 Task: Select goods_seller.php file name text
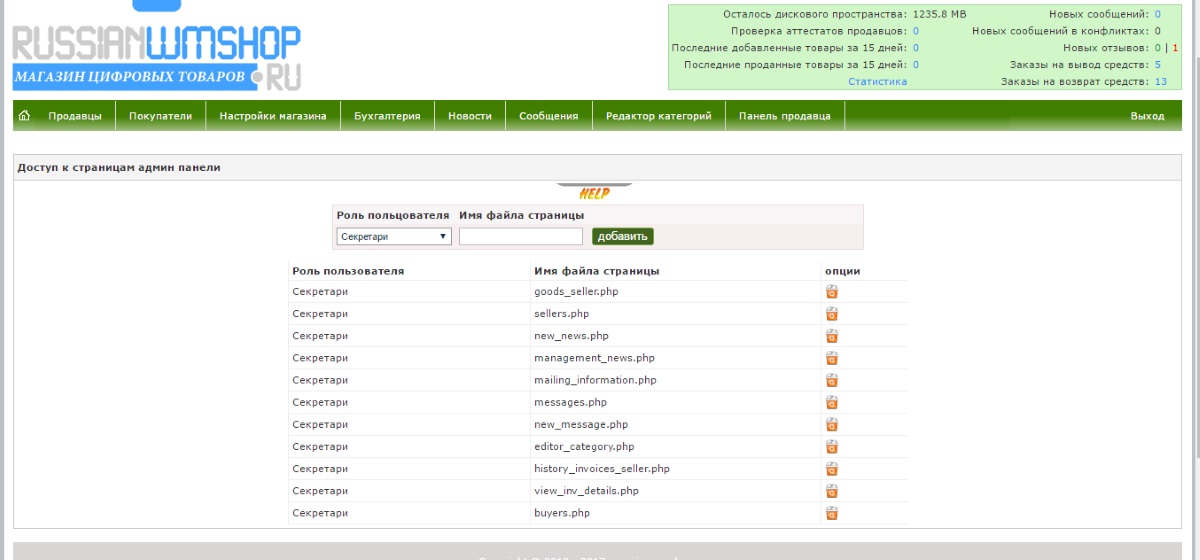pyautogui.click(x=576, y=292)
